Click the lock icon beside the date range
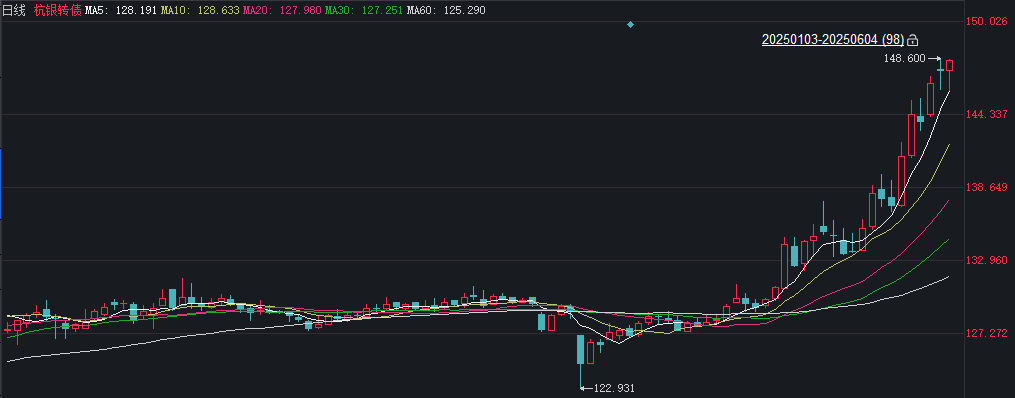Image resolution: width=1015 pixels, height=398 pixels. (913, 40)
